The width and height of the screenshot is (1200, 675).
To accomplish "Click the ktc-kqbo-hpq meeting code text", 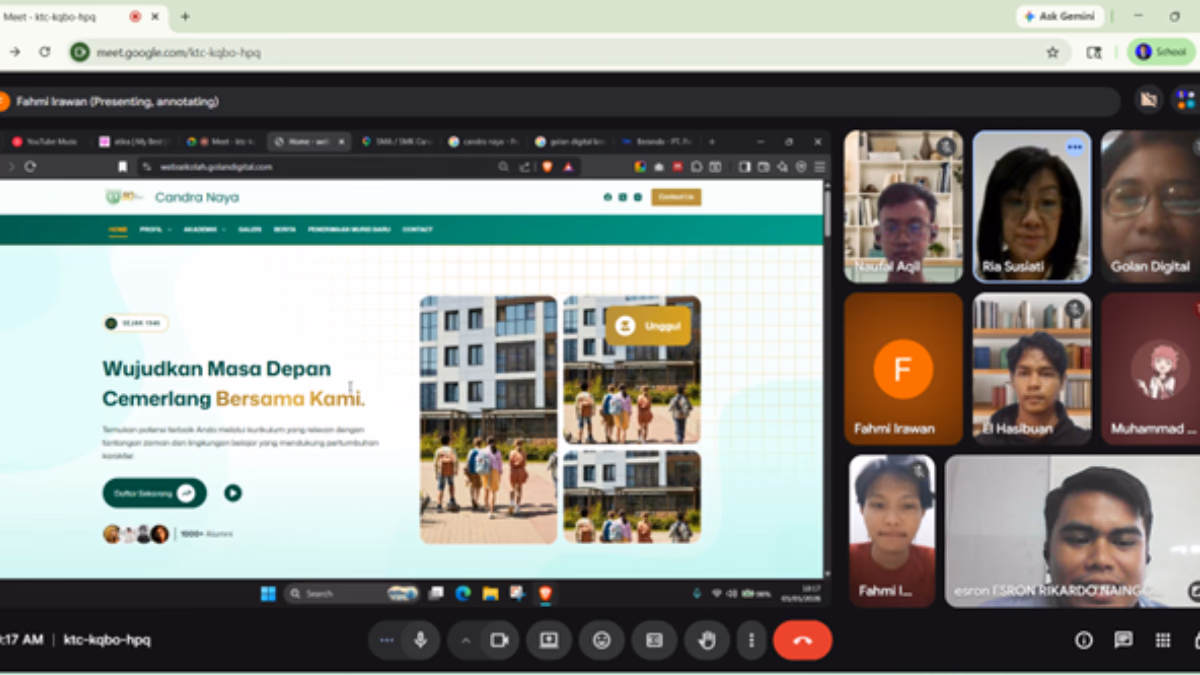I will pyautogui.click(x=107, y=640).
